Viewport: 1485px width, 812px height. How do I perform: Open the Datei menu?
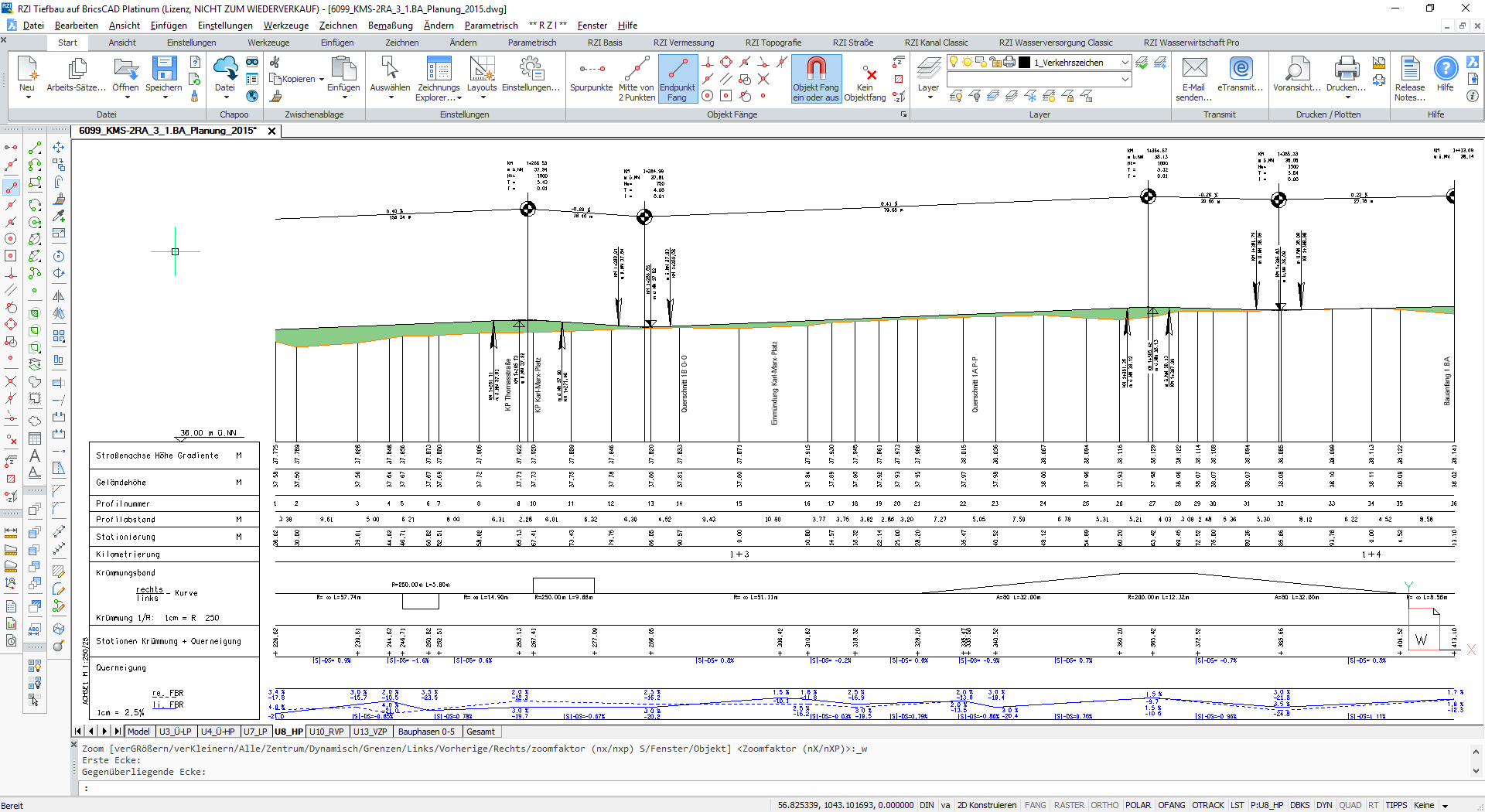point(33,26)
